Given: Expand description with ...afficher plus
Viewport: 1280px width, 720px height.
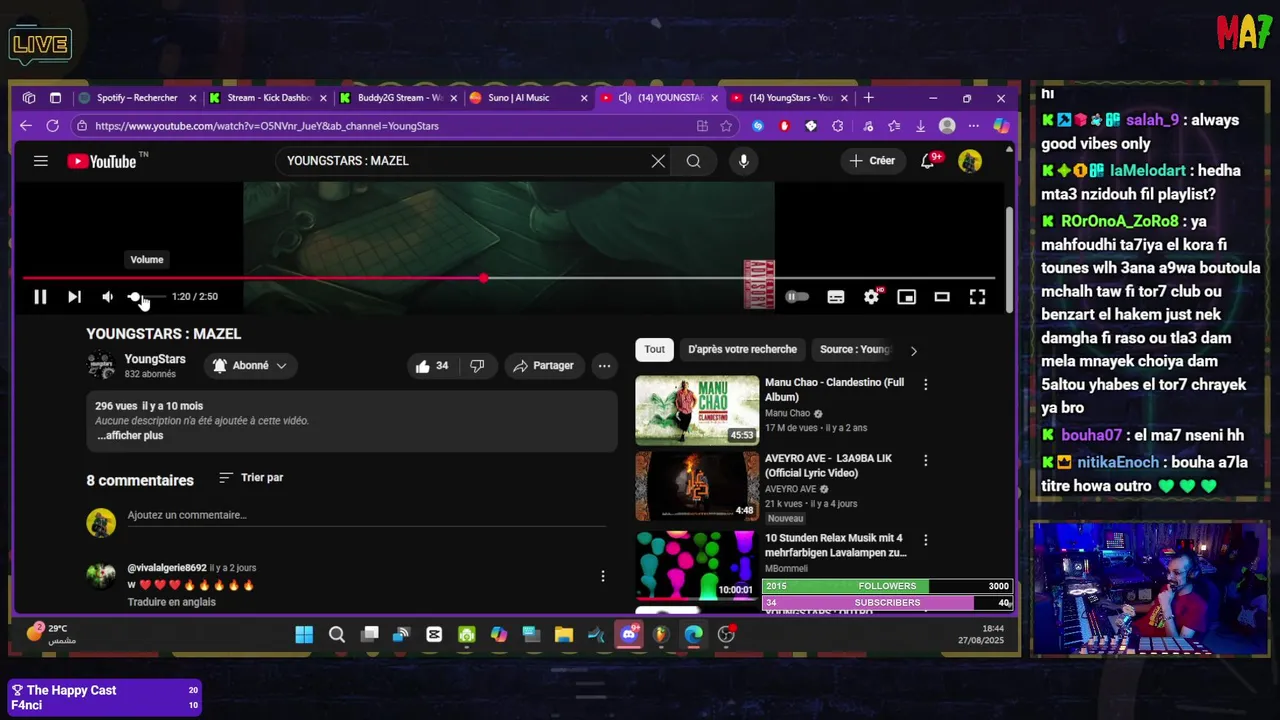Looking at the screenshot, I should point(130,436).
